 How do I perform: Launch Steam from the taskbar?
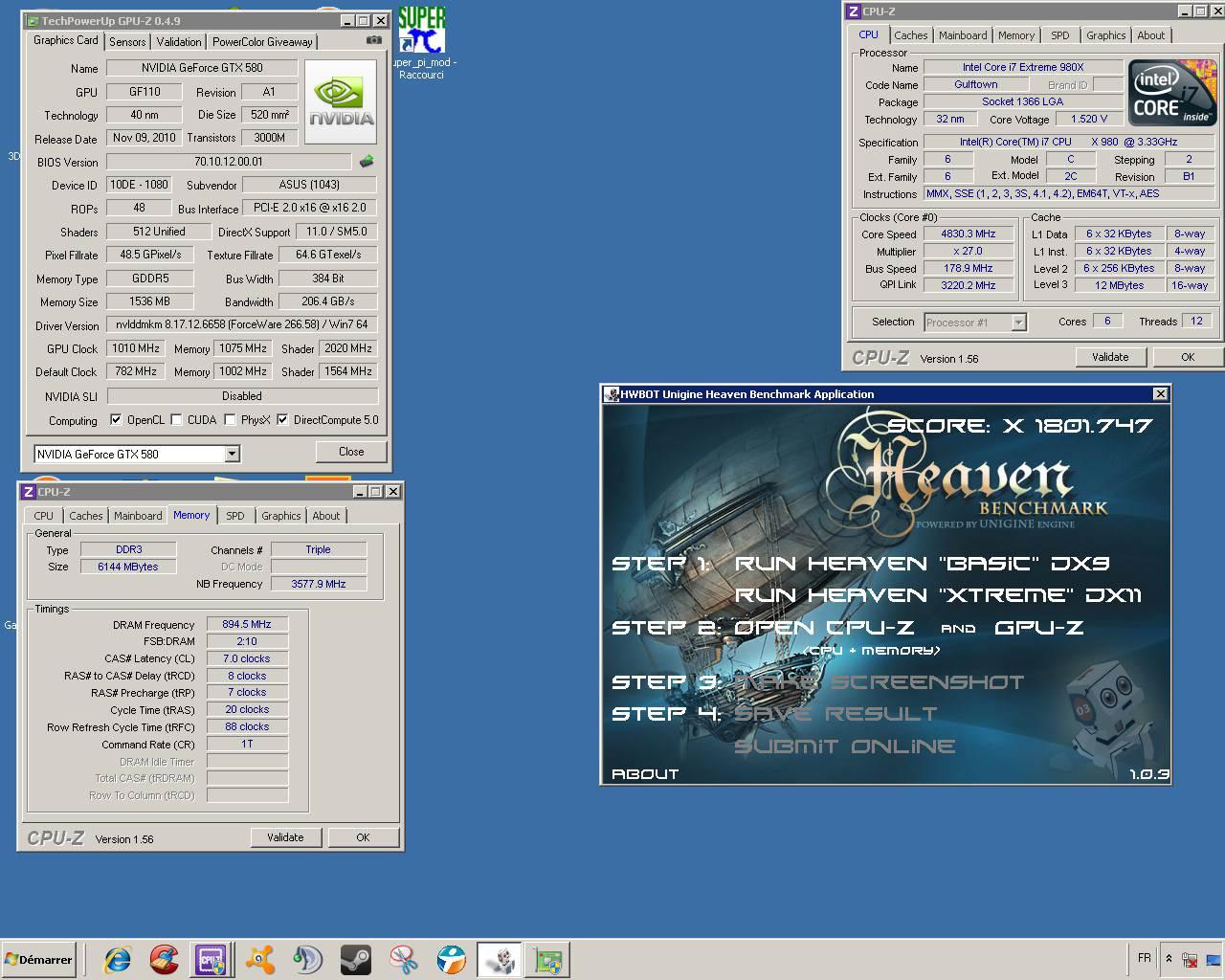[x=356, y=959]
